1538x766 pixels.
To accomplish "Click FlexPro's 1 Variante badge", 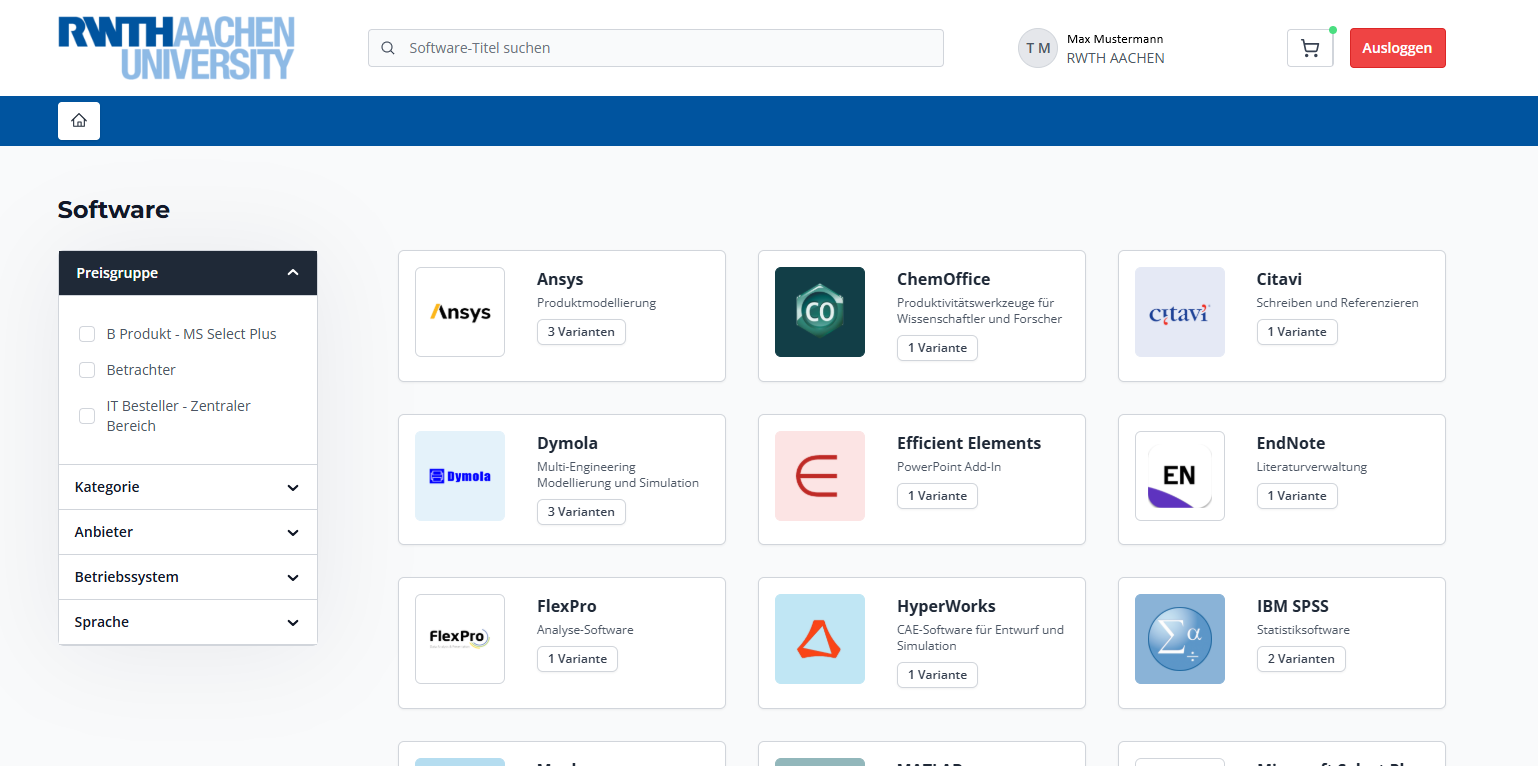I will pyautogui.click(x=577, y=659).
